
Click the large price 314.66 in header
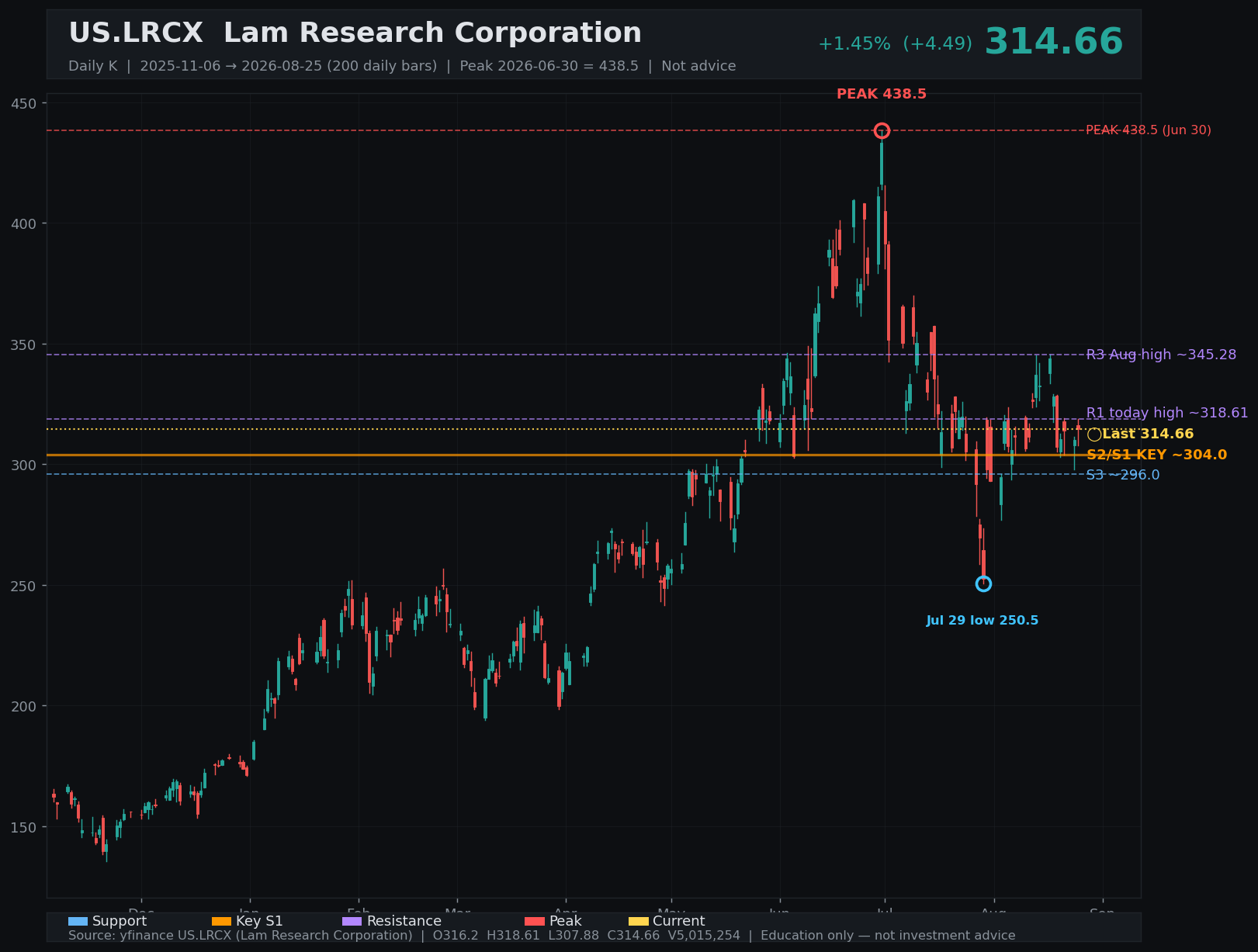[1054, 42]
